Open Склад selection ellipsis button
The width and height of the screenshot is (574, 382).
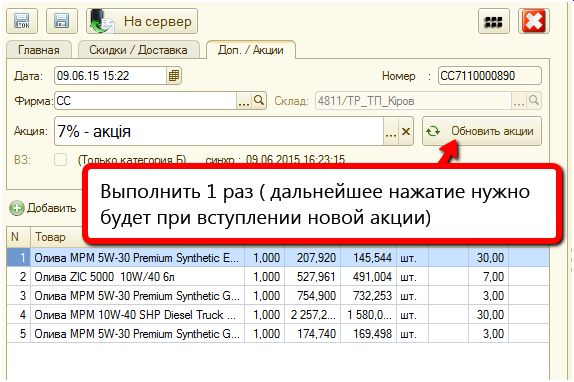click(x=519, y=101)
